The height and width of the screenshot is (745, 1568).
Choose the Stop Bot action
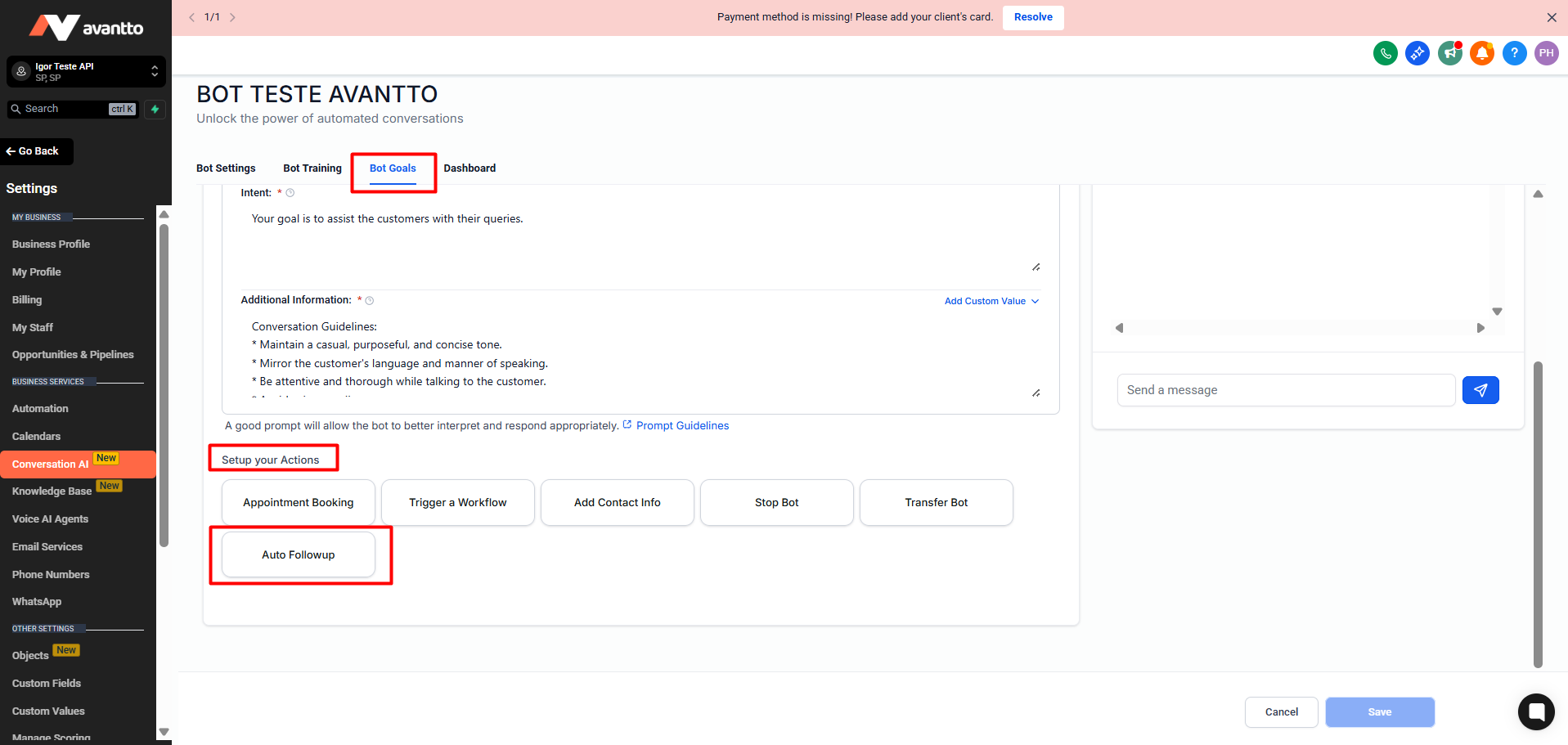pos(777,502)
